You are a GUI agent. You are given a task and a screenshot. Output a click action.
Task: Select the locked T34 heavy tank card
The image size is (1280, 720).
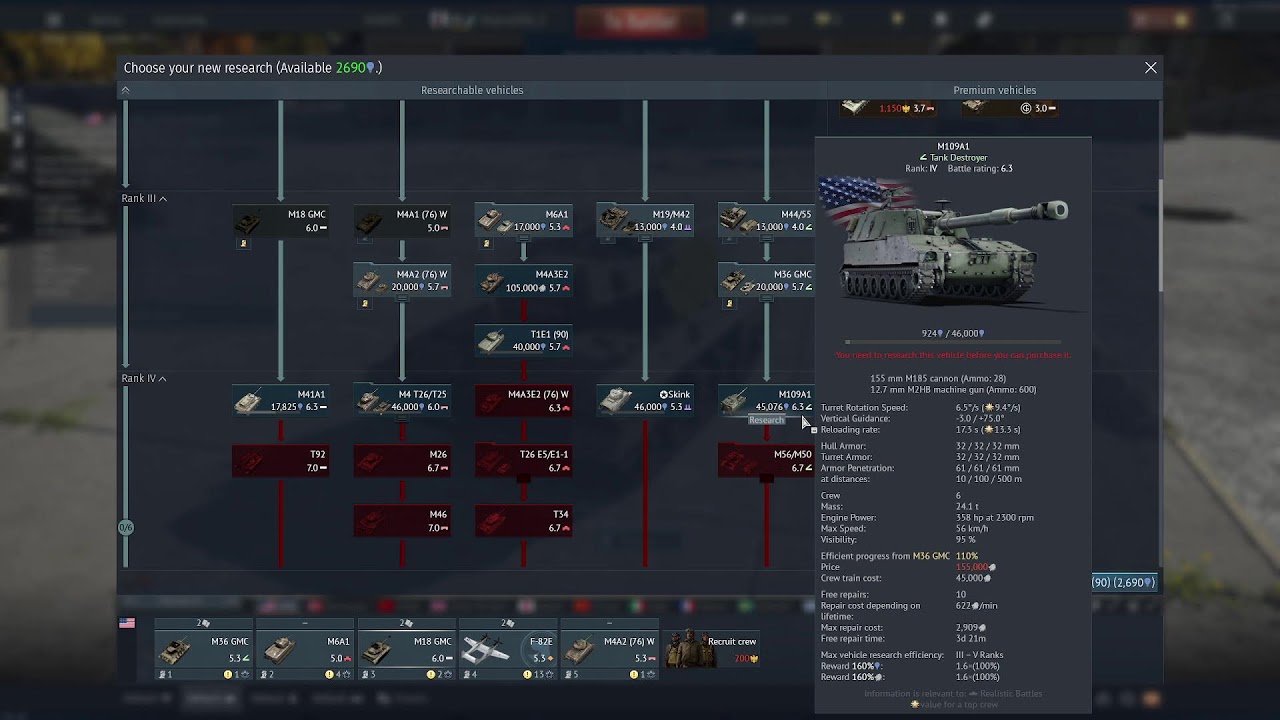[523, 521]
